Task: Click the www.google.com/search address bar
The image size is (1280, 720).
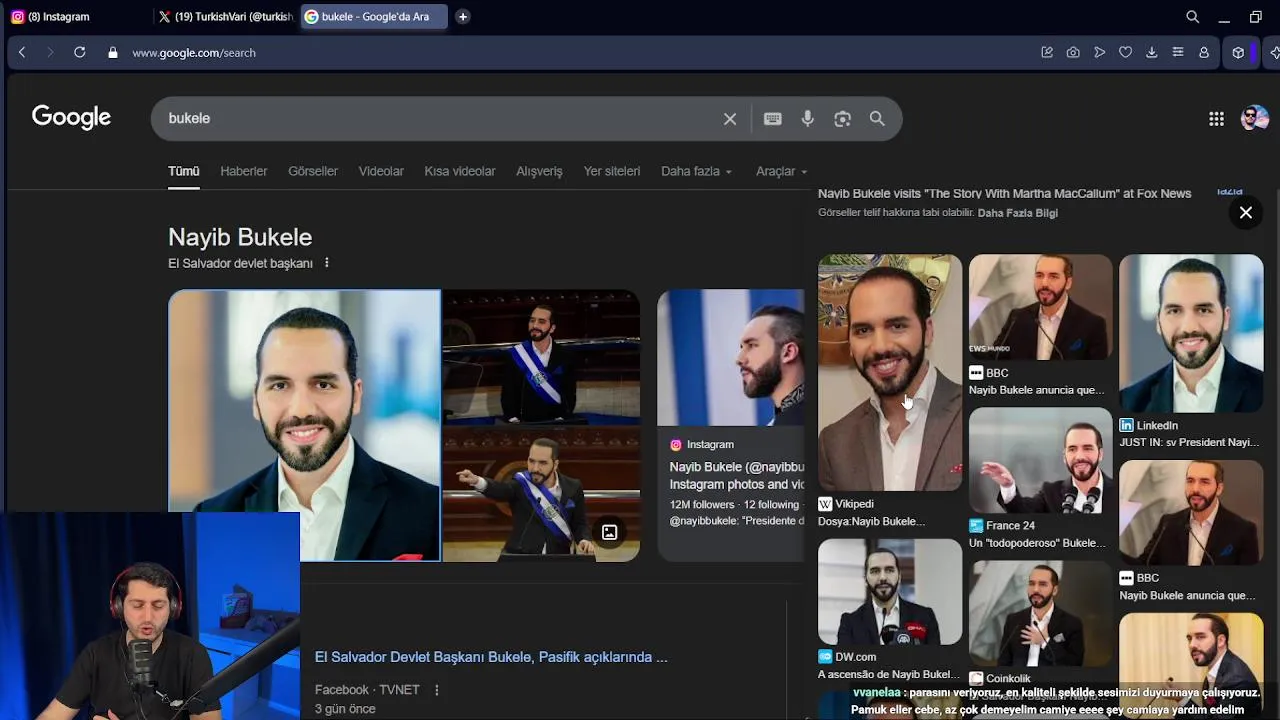Action: pos(194,52)
